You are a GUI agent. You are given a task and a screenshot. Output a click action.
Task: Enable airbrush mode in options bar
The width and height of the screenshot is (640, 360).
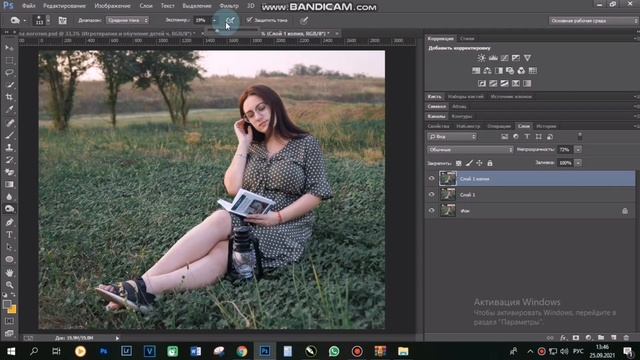230,20
